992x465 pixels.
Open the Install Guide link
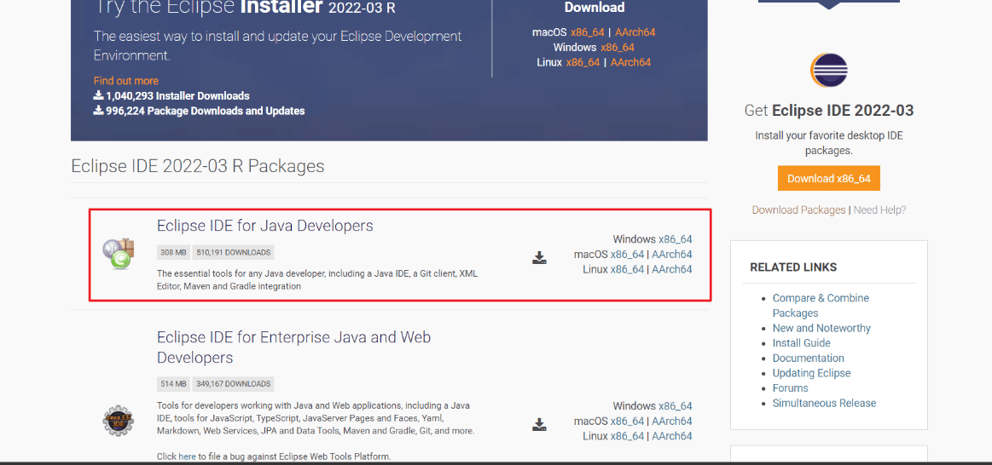click(802, 343)
